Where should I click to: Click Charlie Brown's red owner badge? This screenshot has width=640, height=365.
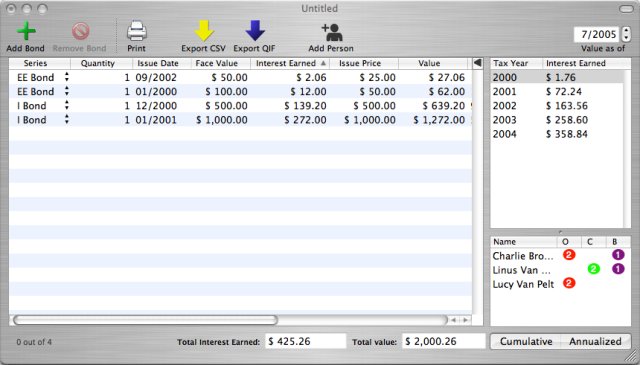pyautogui.click(x=569, y=255)
